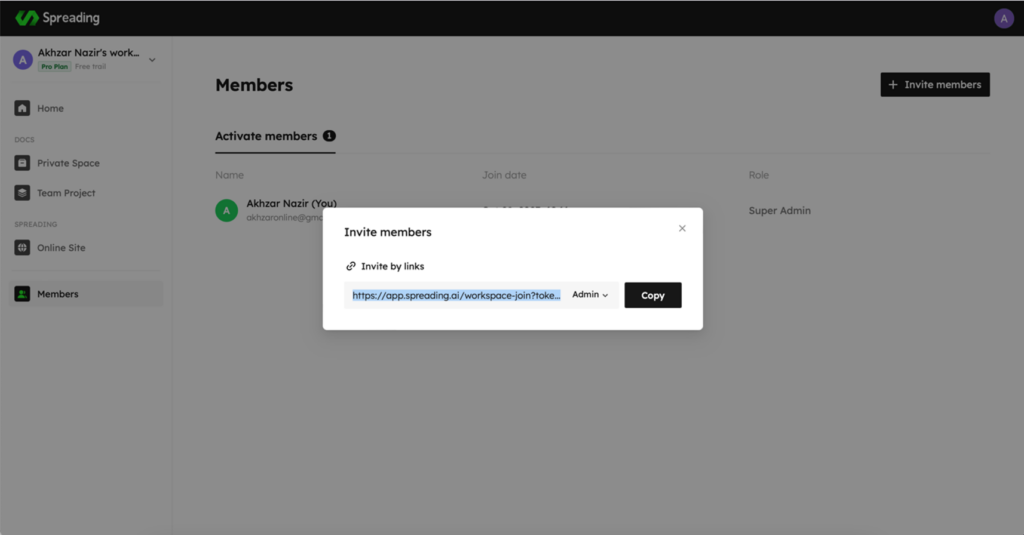
Task: Open the profile avatar at top right
Action: point(1003,18)
